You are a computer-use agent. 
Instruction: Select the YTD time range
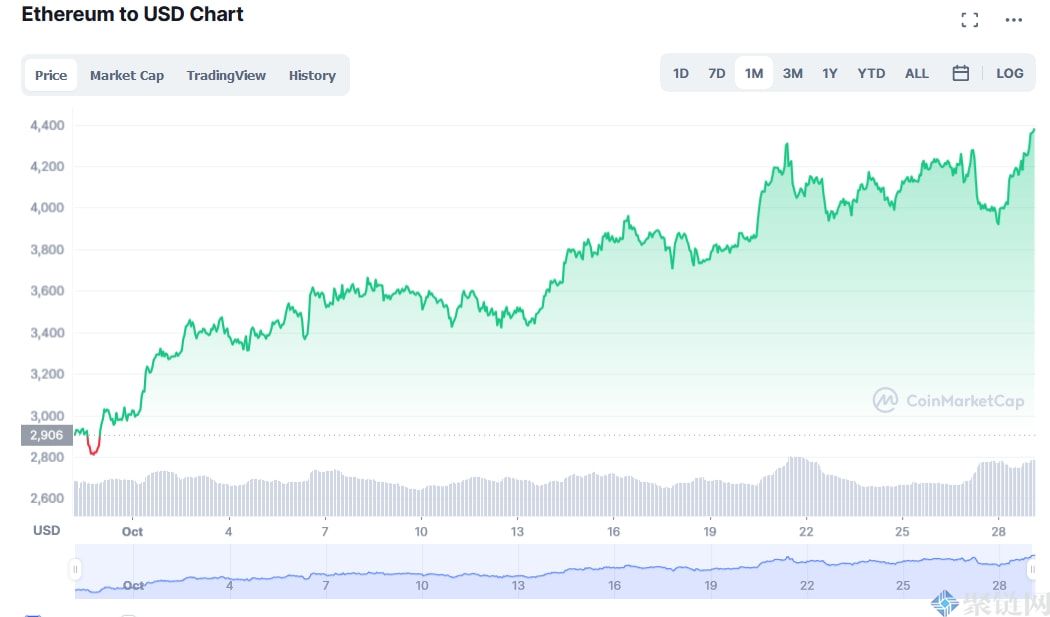(x=871, y=73)
